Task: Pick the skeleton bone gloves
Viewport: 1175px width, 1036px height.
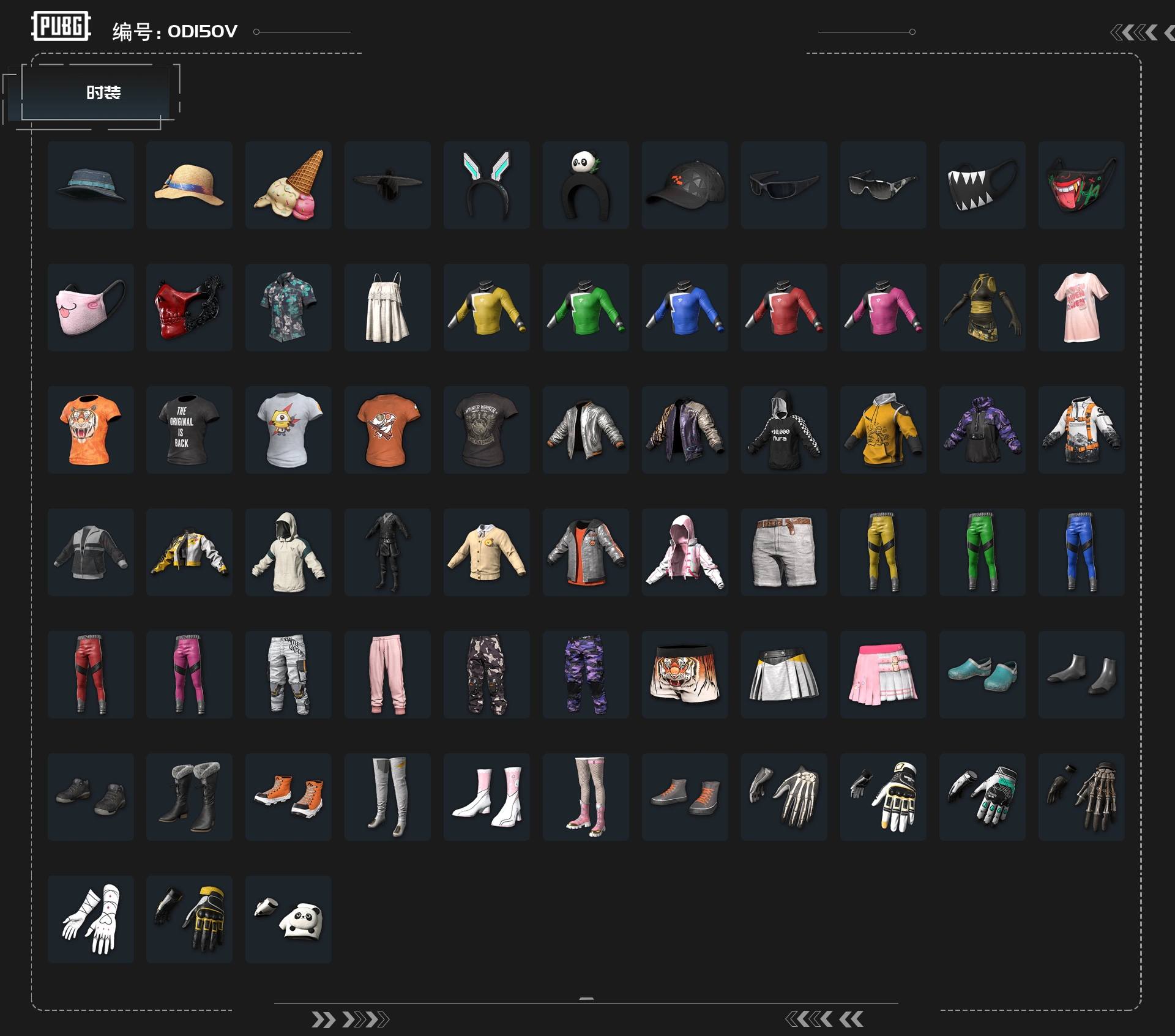Action: click(784, 797)
